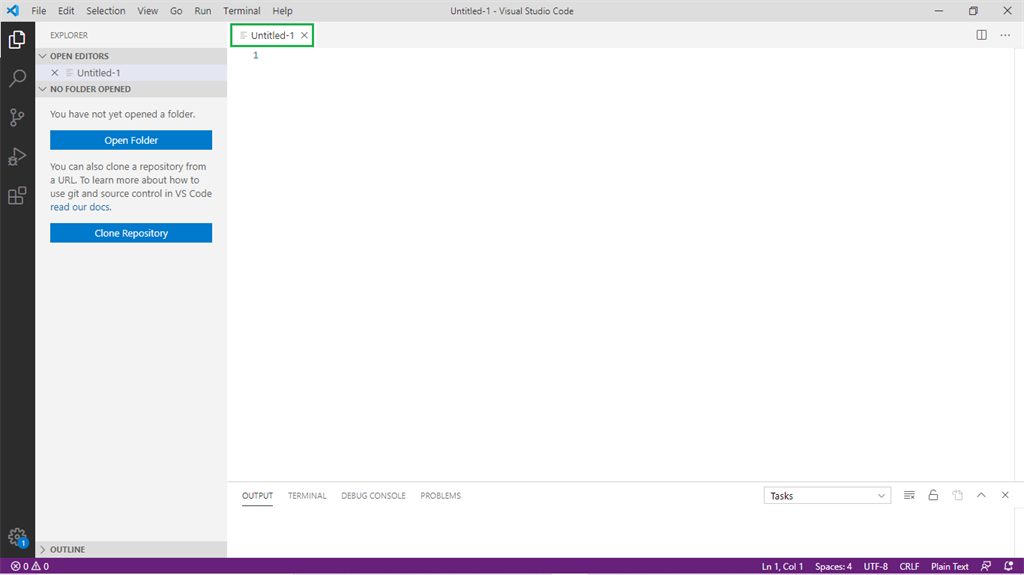Show errors and warnings count in status bar
1024x575 pixels.
(30, 567)
